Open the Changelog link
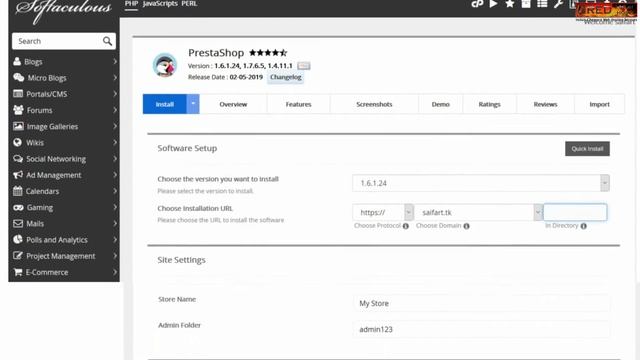The image size is (640, 360). [286, 77]
